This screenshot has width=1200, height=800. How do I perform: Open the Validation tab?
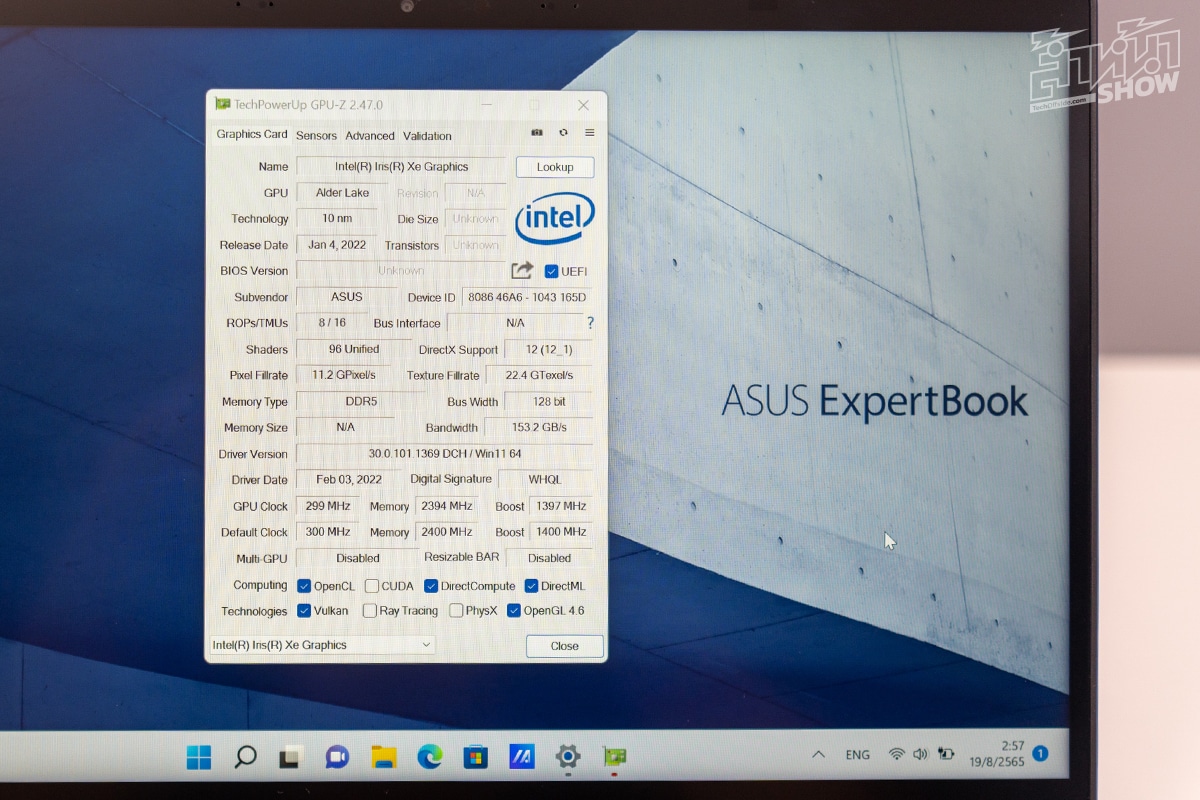[427, 136]
